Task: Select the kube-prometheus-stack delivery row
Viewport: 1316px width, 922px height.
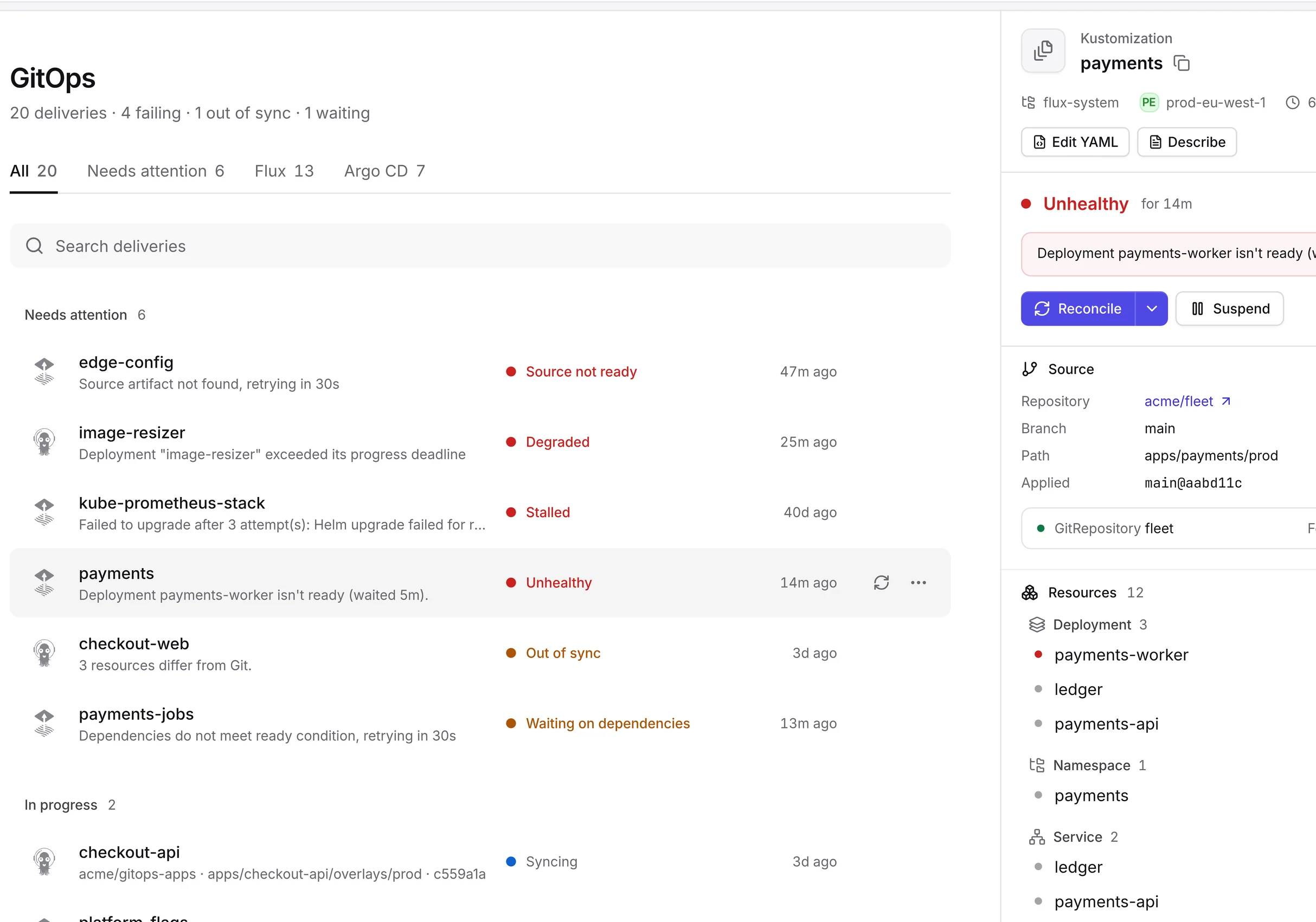Action: [480, 513]
